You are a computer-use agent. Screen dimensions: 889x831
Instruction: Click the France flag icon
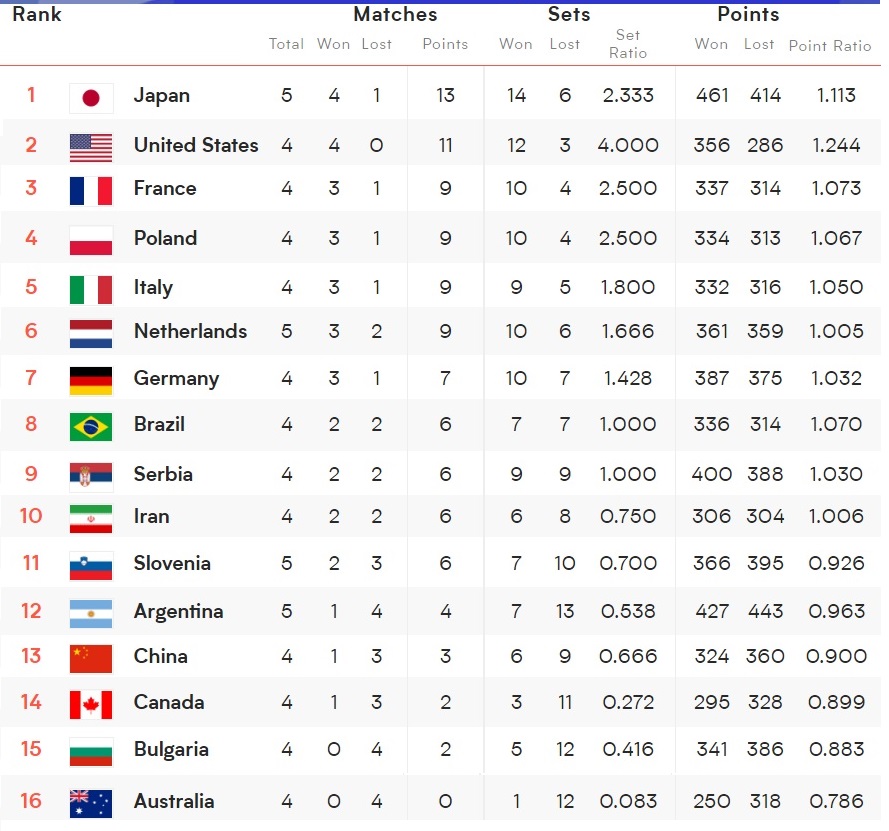[91, 190]
